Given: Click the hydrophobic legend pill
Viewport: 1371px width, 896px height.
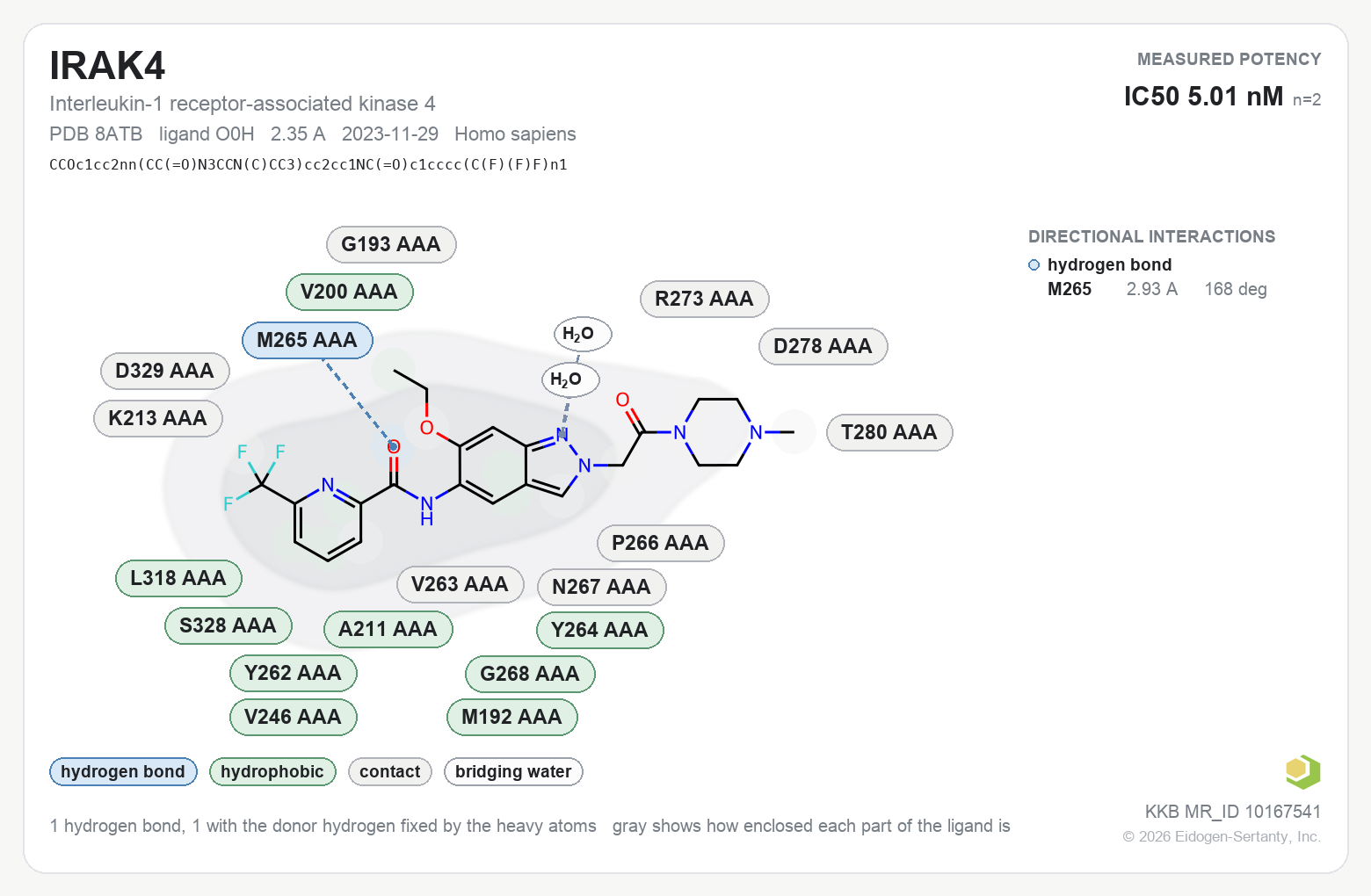Looking at the screenshot, I should coord(272,771).
